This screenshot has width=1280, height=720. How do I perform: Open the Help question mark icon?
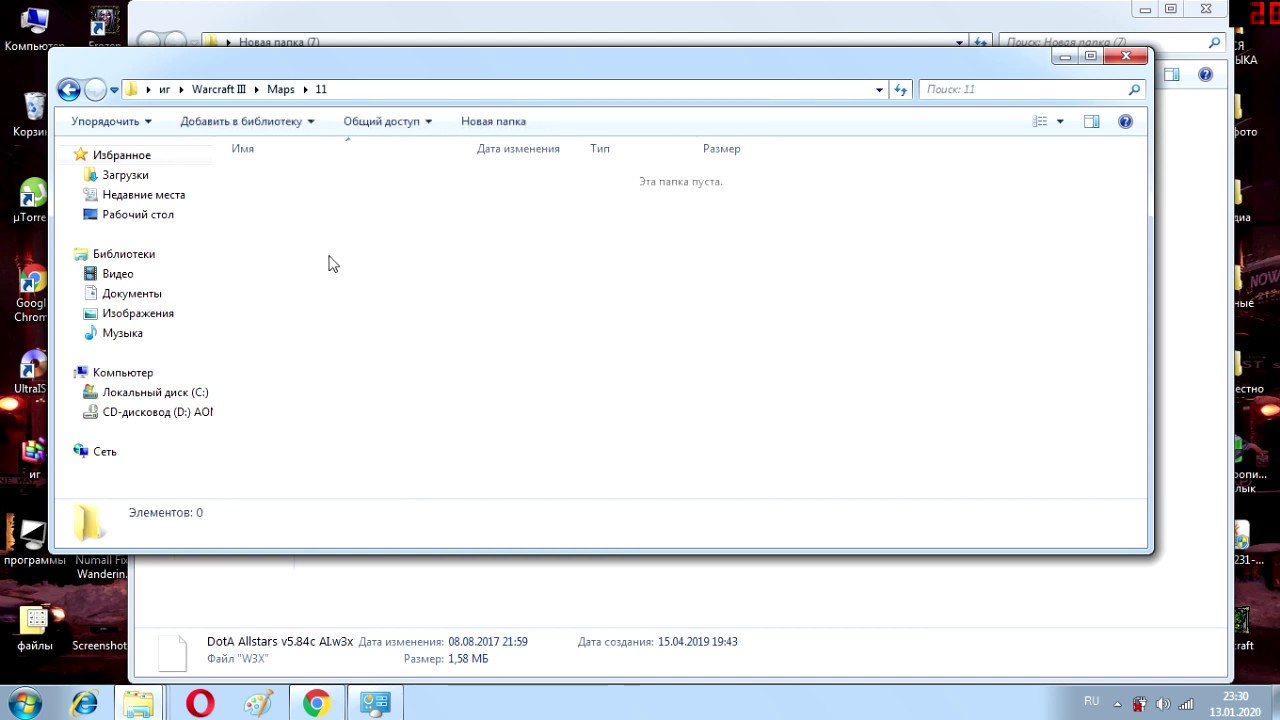(x=1125, y=122)
